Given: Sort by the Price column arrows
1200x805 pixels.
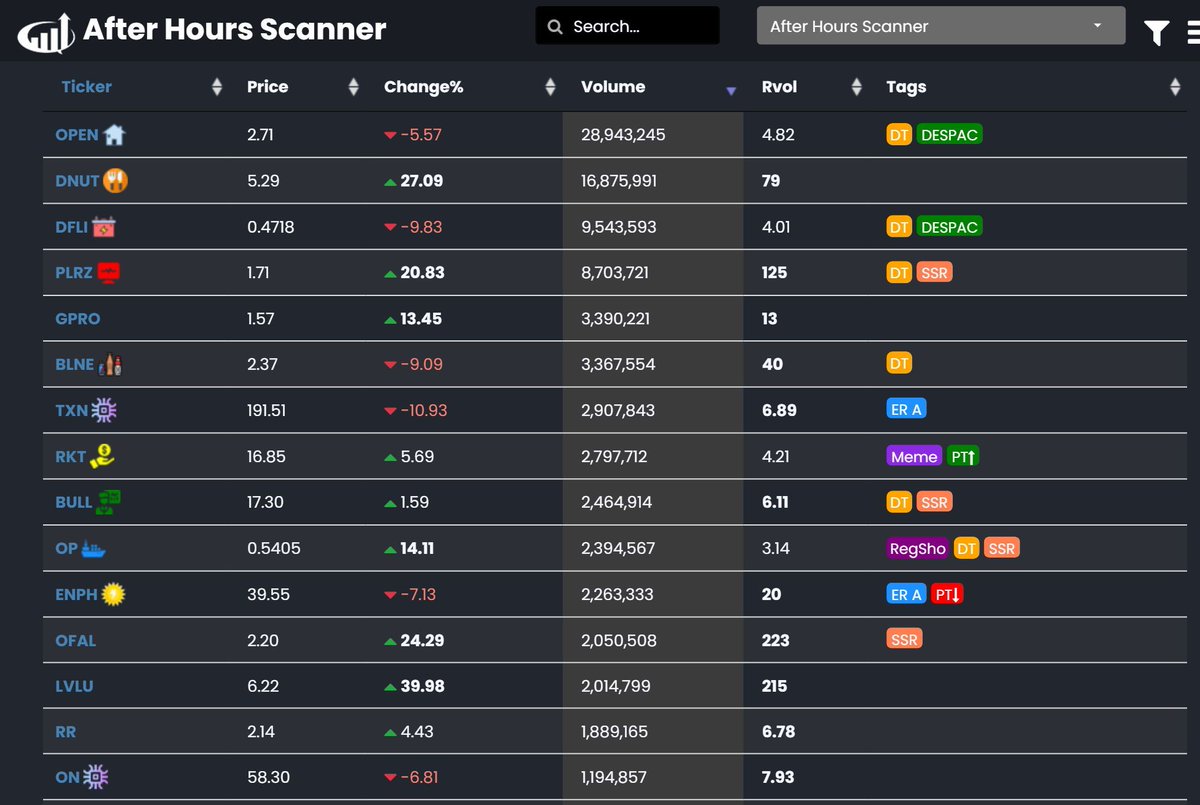Looking at the screenshot, I should coord(353,87).
